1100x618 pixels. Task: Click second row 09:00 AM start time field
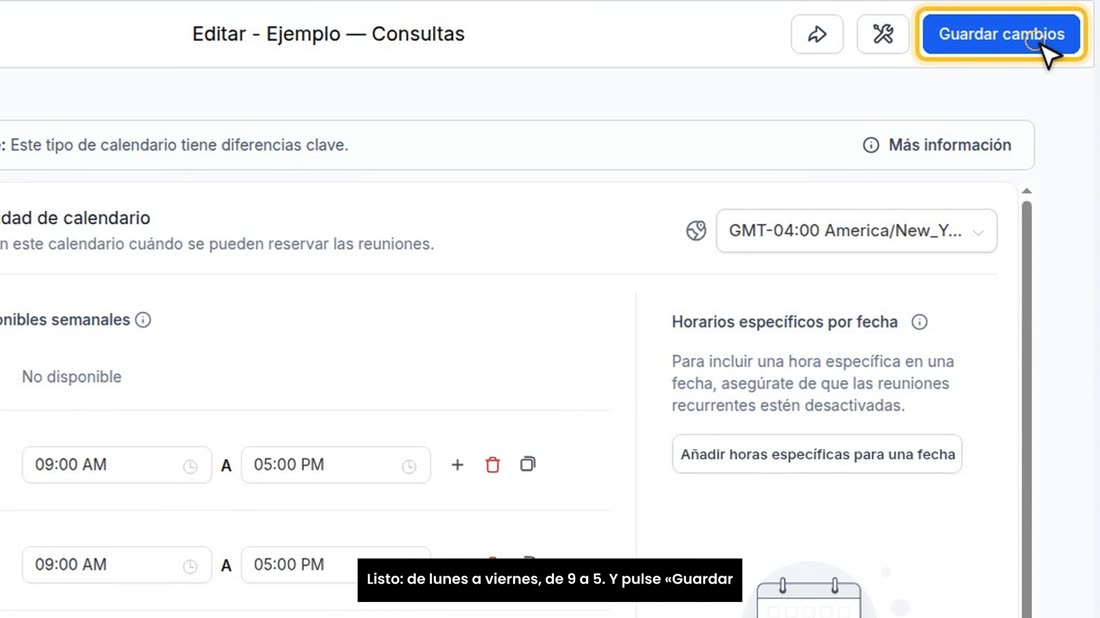point(116,565)
